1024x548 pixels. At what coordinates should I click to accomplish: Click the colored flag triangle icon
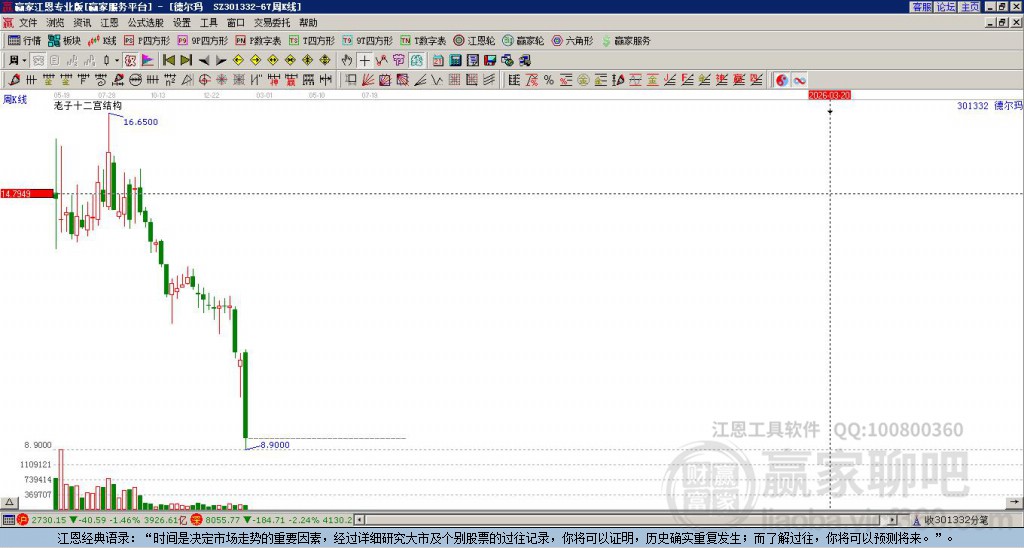[148, 61]
